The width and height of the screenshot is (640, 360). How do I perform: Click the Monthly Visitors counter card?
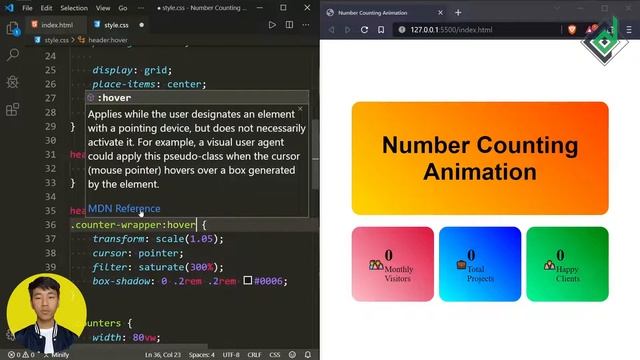(393, 264)
